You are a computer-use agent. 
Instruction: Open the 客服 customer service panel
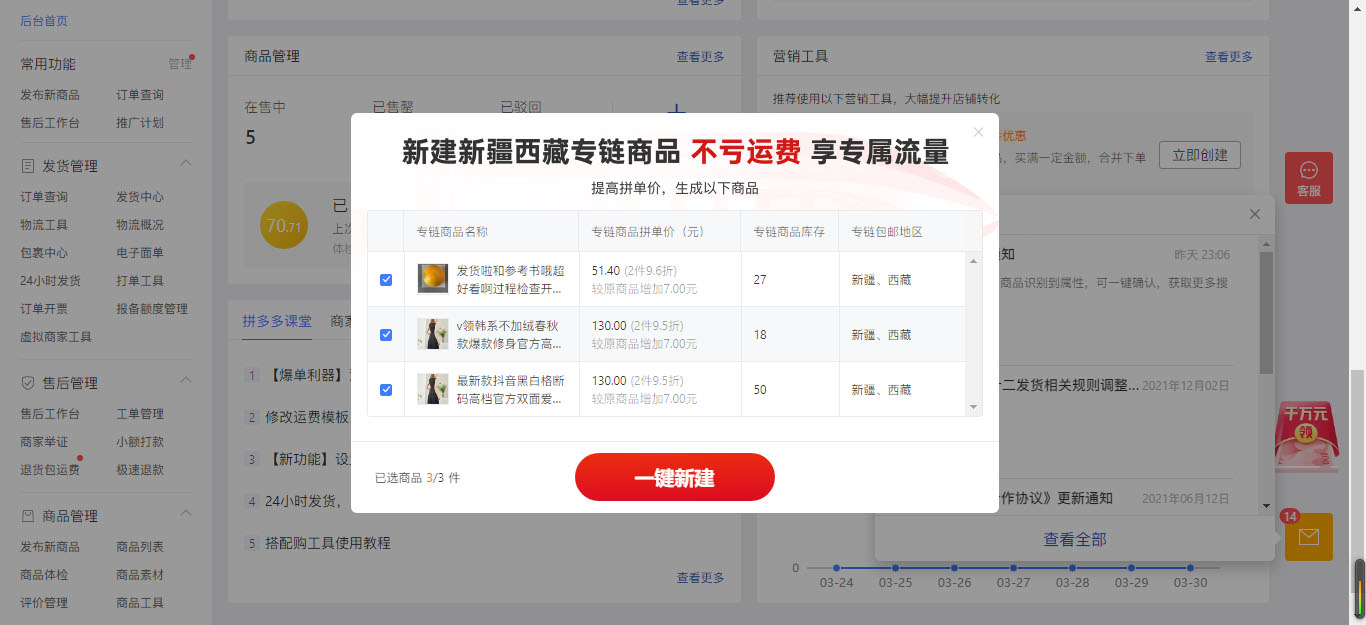tap(1308, 178)
